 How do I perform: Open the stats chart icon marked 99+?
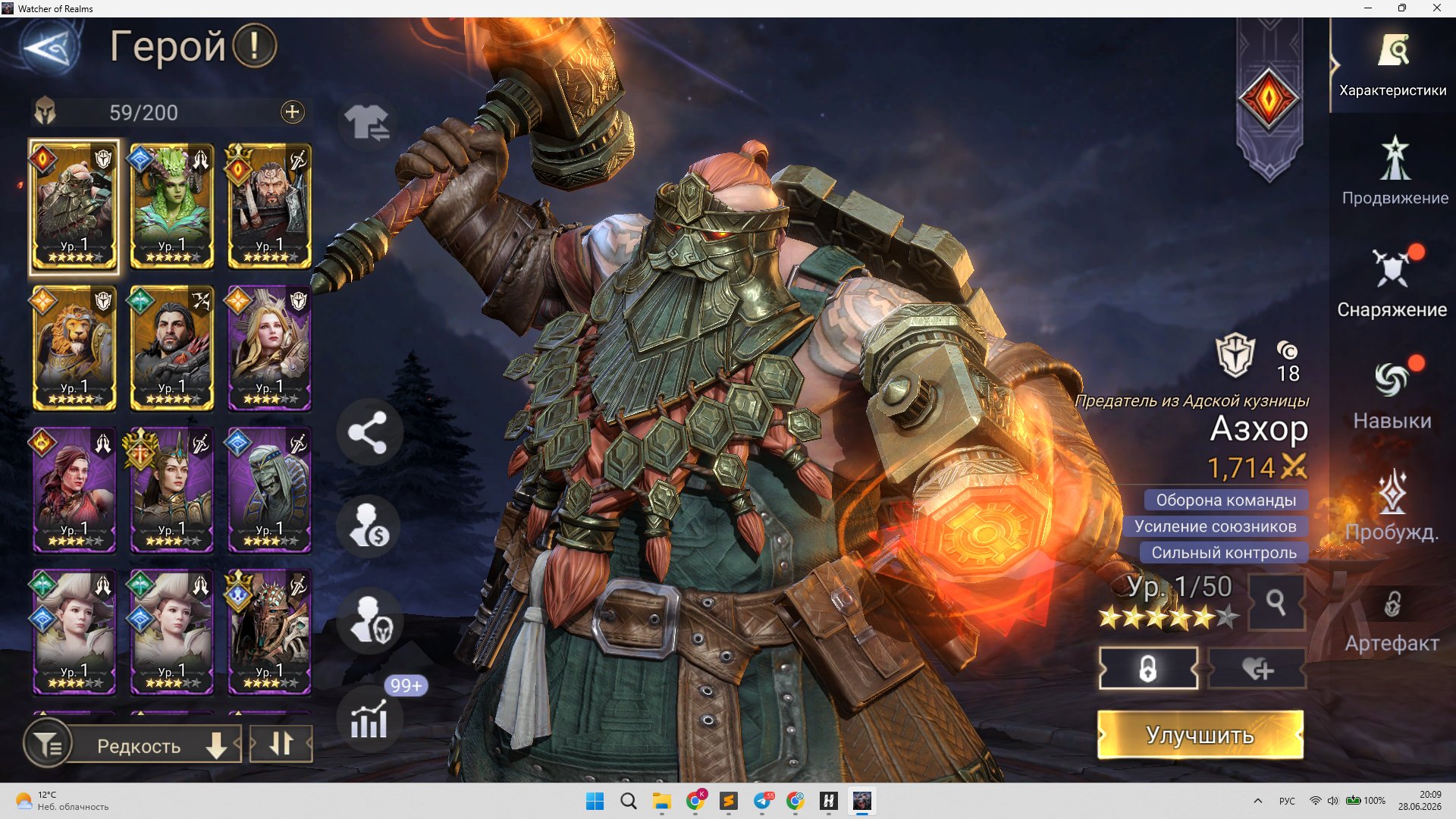click(370, 718)
